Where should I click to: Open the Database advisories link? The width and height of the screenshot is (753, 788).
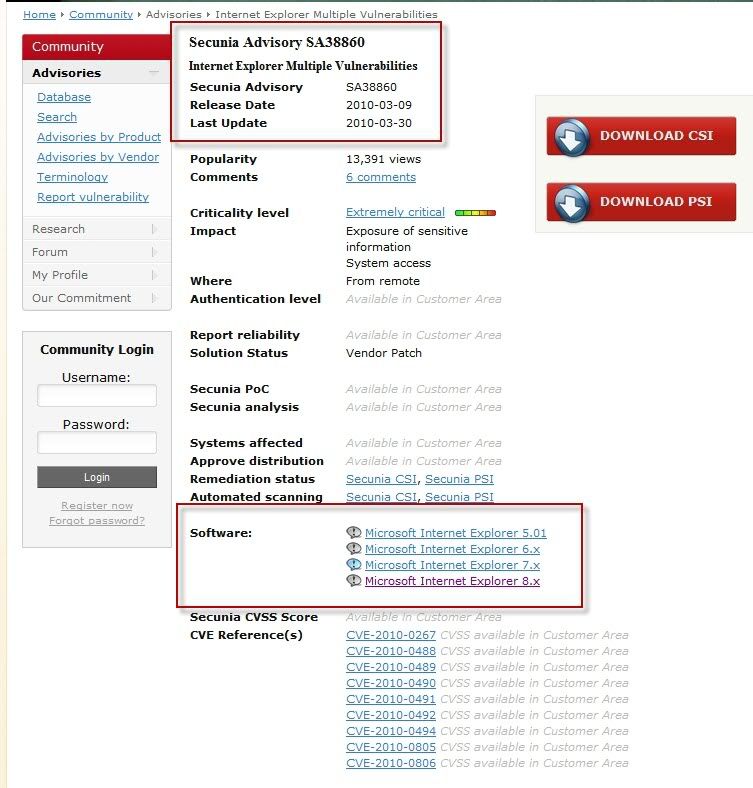(64, 97)
